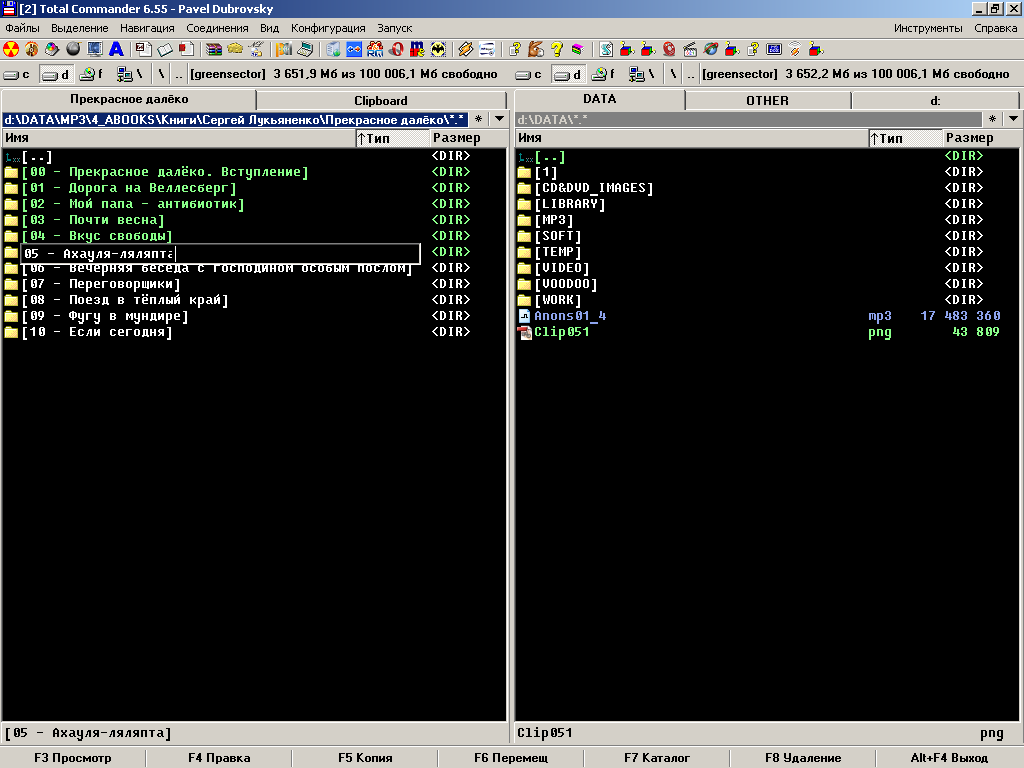Screen dimensions: 1024x768
Task: Click the left panel path bar
Action: tap(235, 120)
